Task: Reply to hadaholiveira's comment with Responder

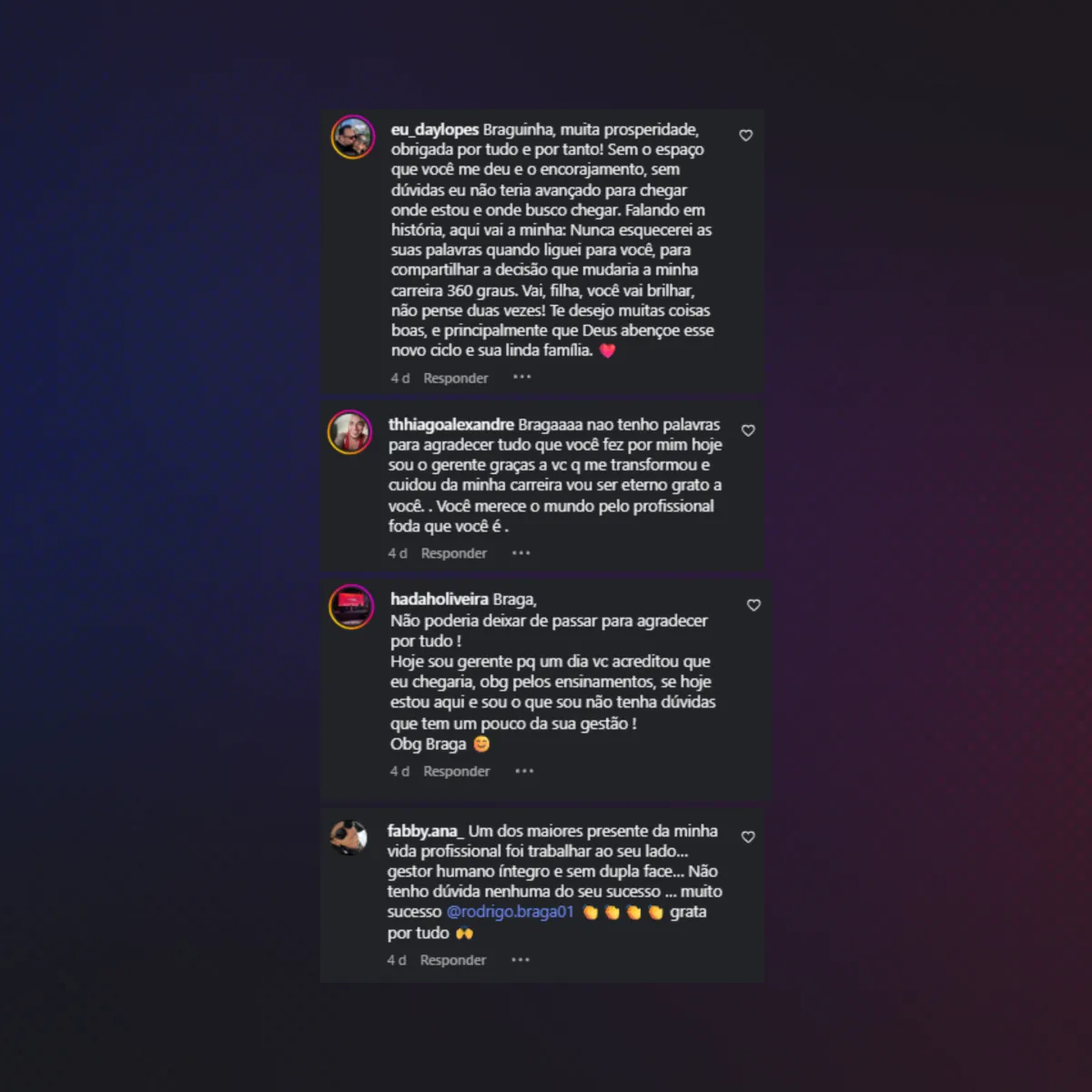Action: 457,771
